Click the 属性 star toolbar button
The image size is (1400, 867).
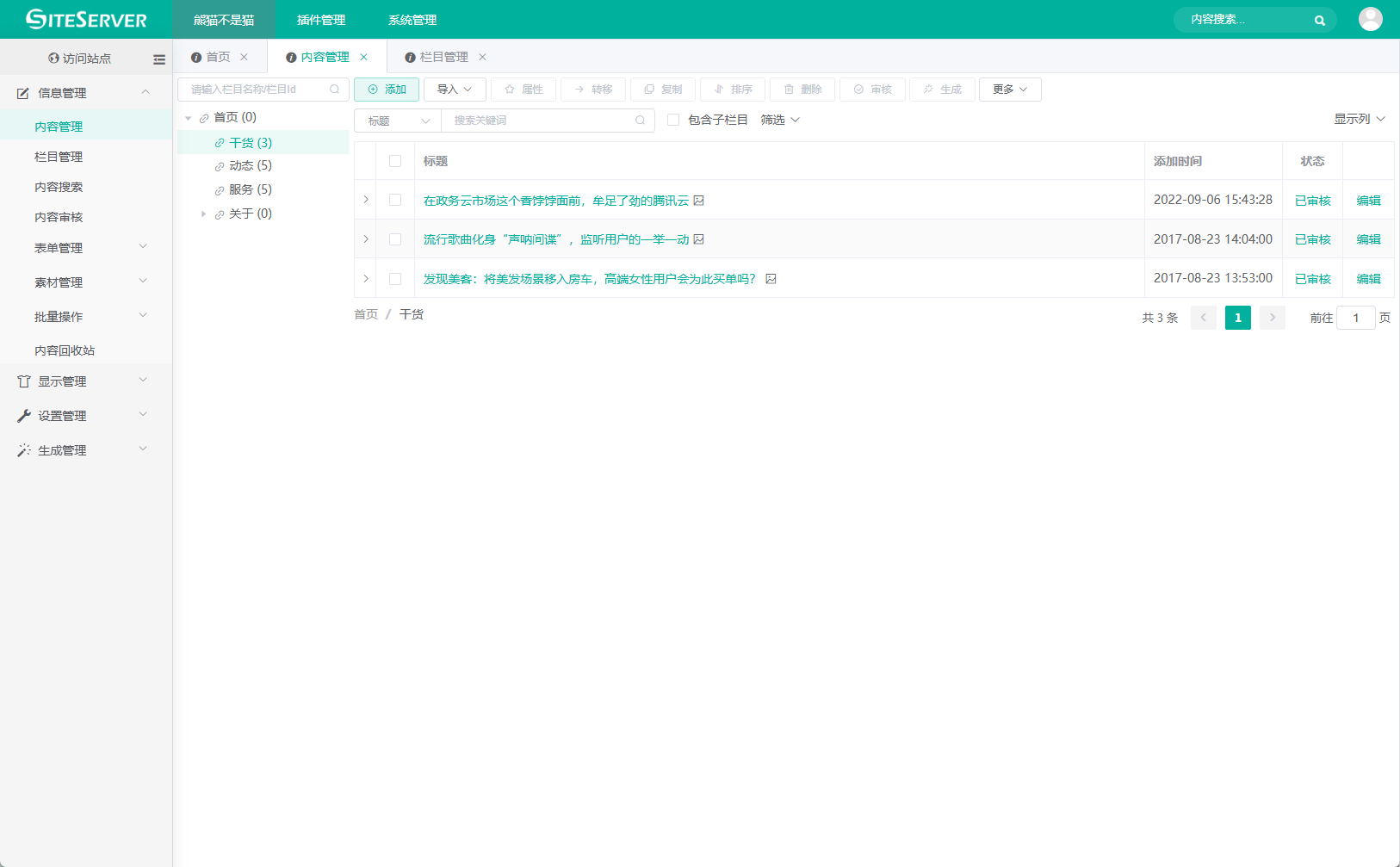click(523, 90)
